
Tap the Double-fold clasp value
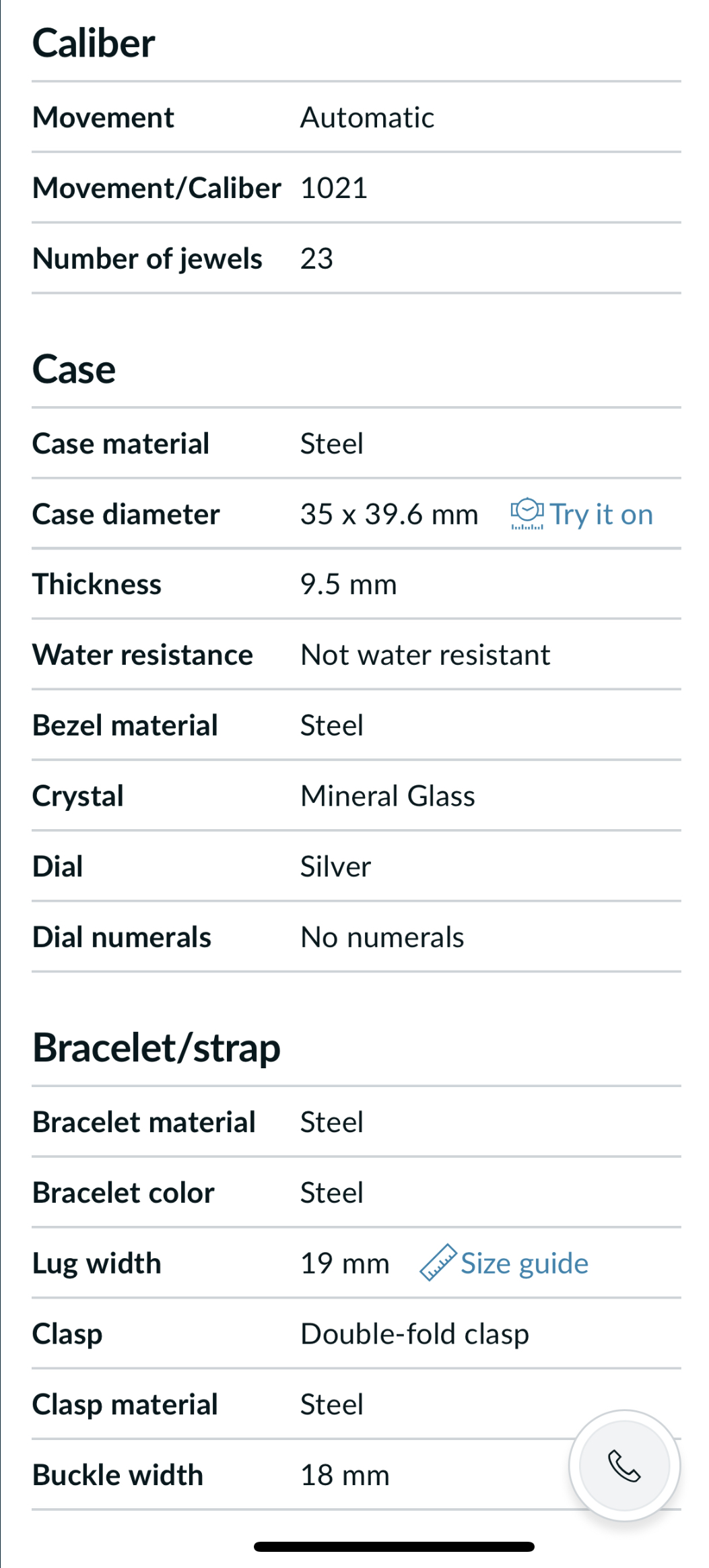click(x=414, y=1334)
